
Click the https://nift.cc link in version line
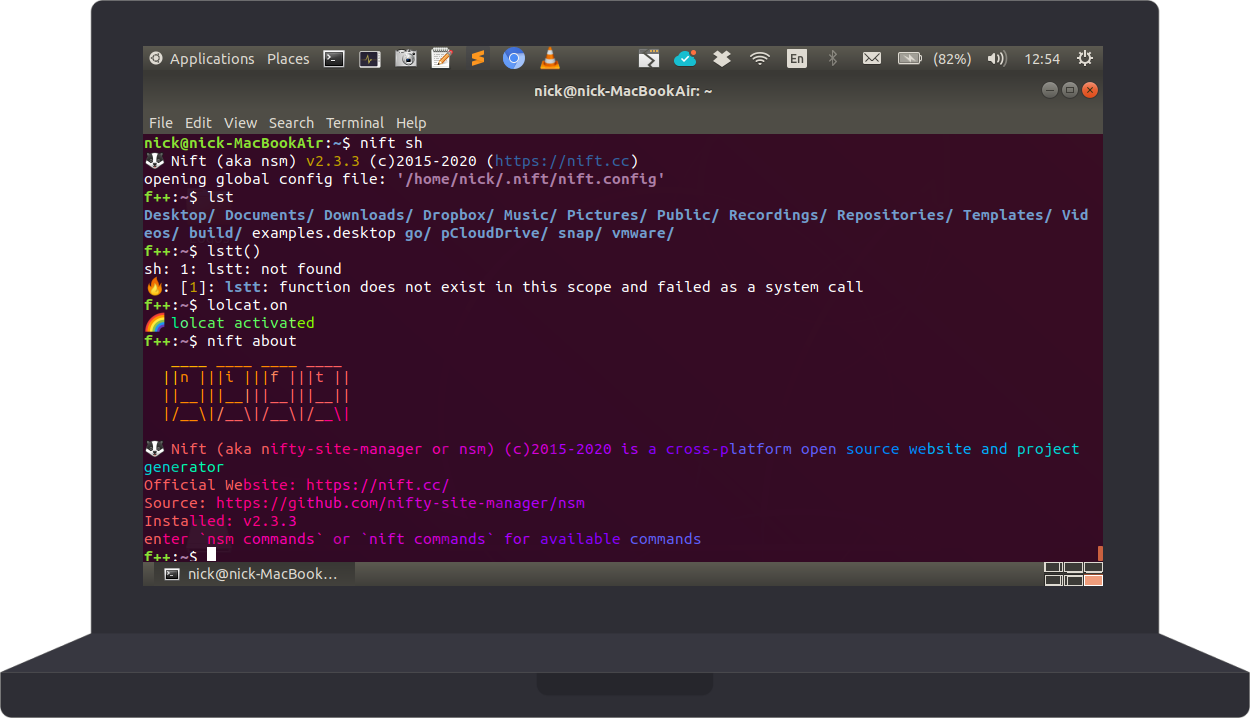(562, 161)
